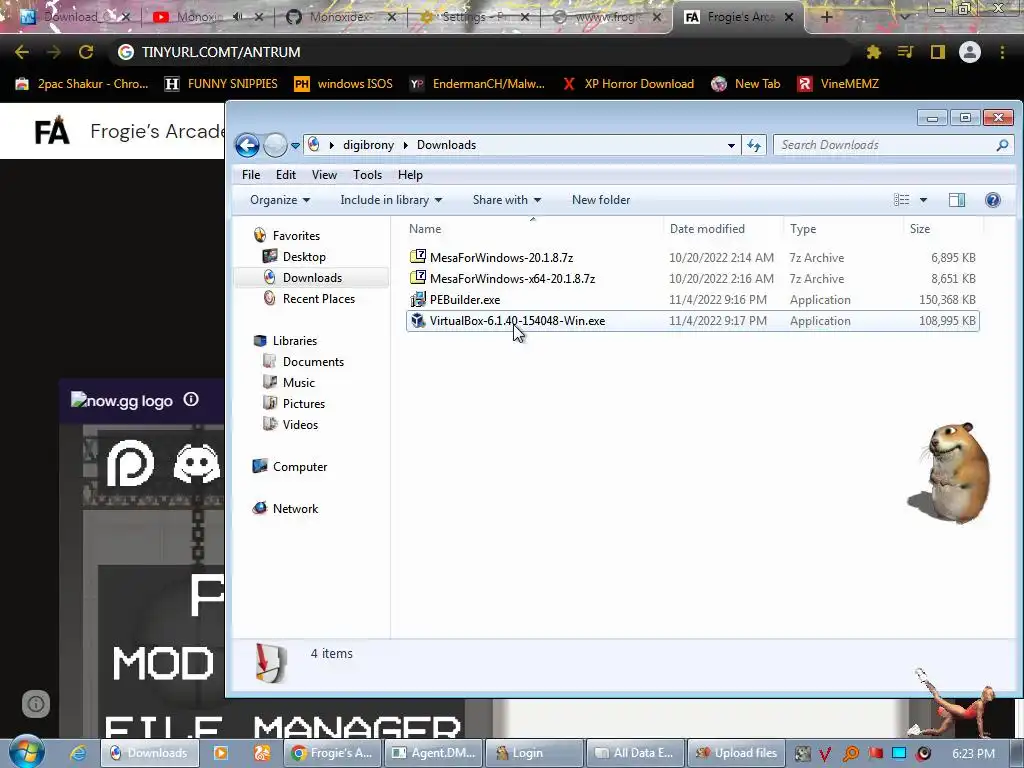This screenshot has height=768, width=1024.
Task: Open the Documents library
Action: (313, 362)
